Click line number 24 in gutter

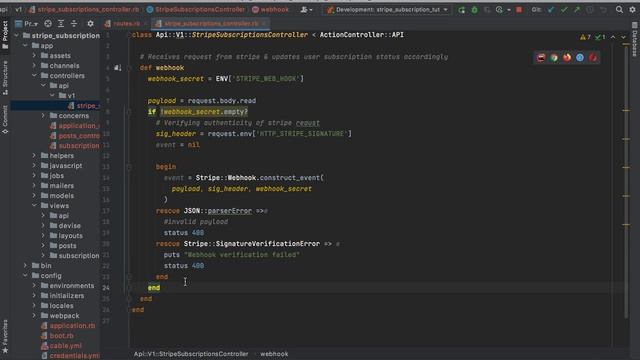coord(106,288)
